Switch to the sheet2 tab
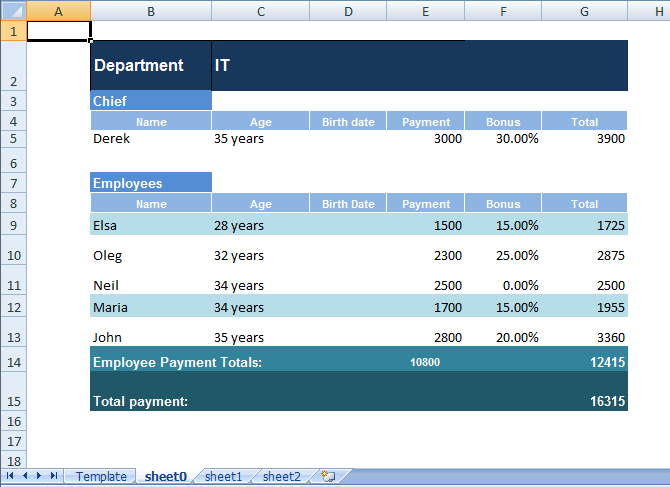 point(282,476)
